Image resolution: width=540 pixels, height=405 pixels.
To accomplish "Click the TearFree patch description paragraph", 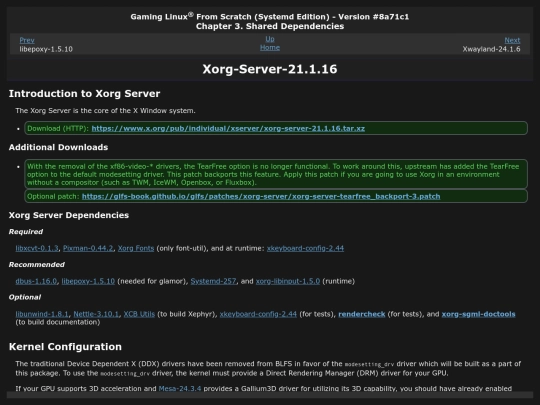I will coord(276,174).
